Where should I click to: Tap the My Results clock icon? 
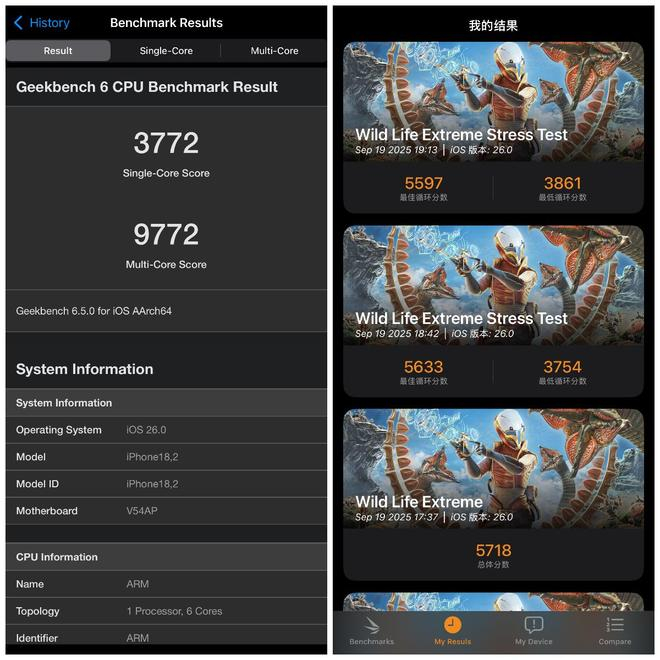452,625
